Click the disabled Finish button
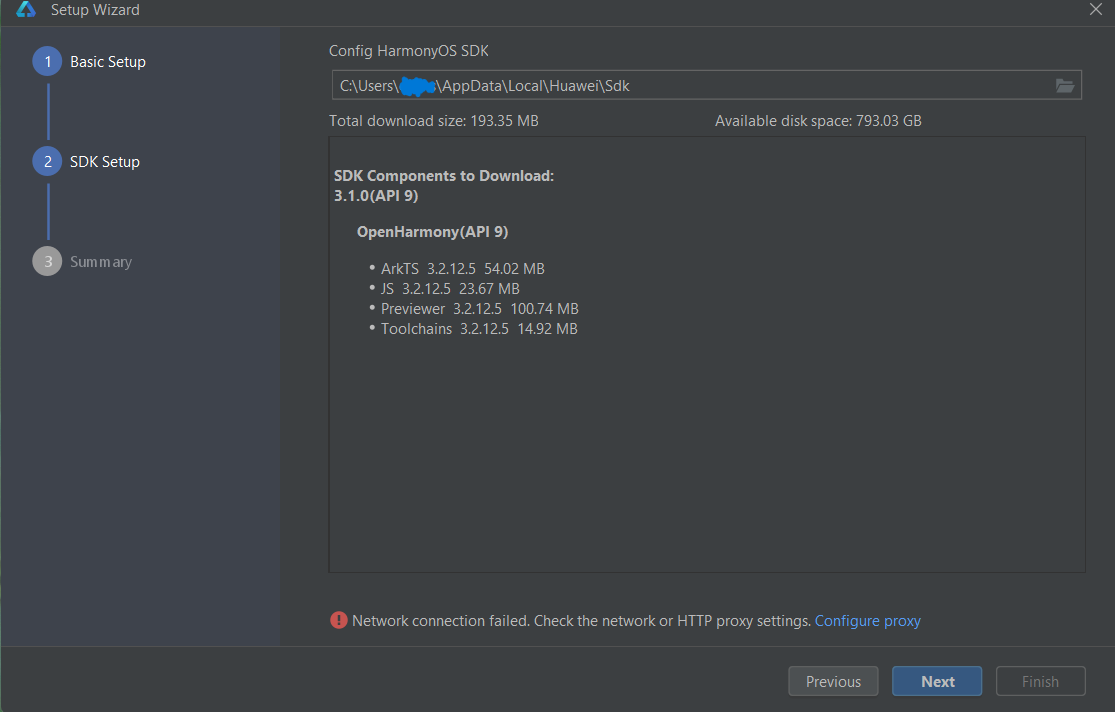 [1040, 681]
